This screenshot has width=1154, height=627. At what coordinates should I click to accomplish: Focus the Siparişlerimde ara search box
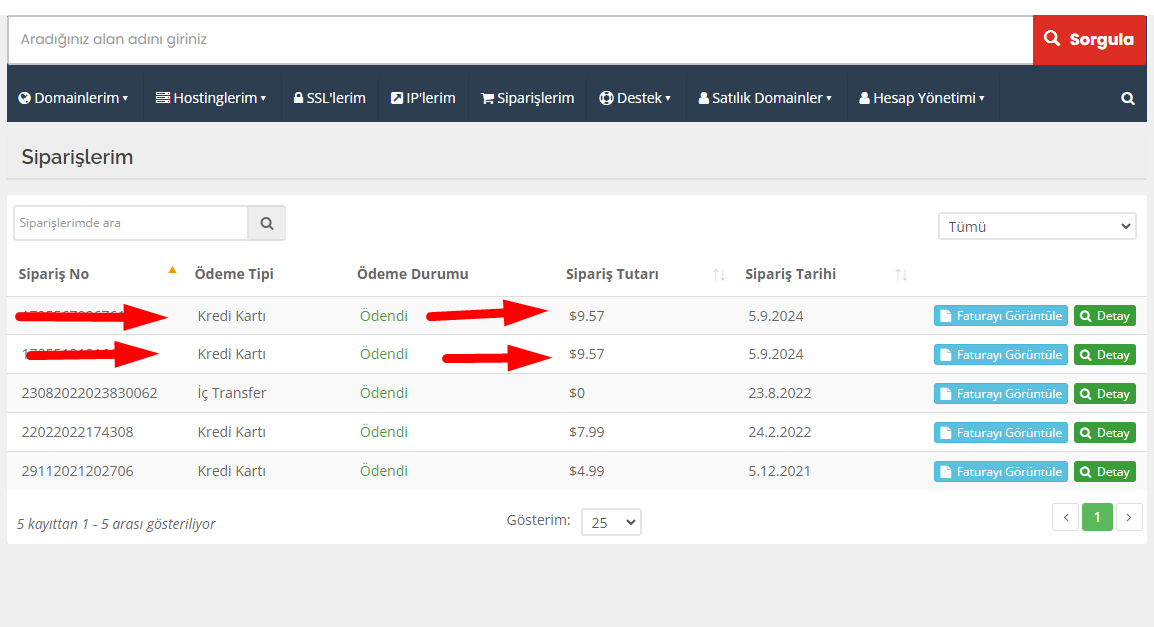[x=131, y=223]
